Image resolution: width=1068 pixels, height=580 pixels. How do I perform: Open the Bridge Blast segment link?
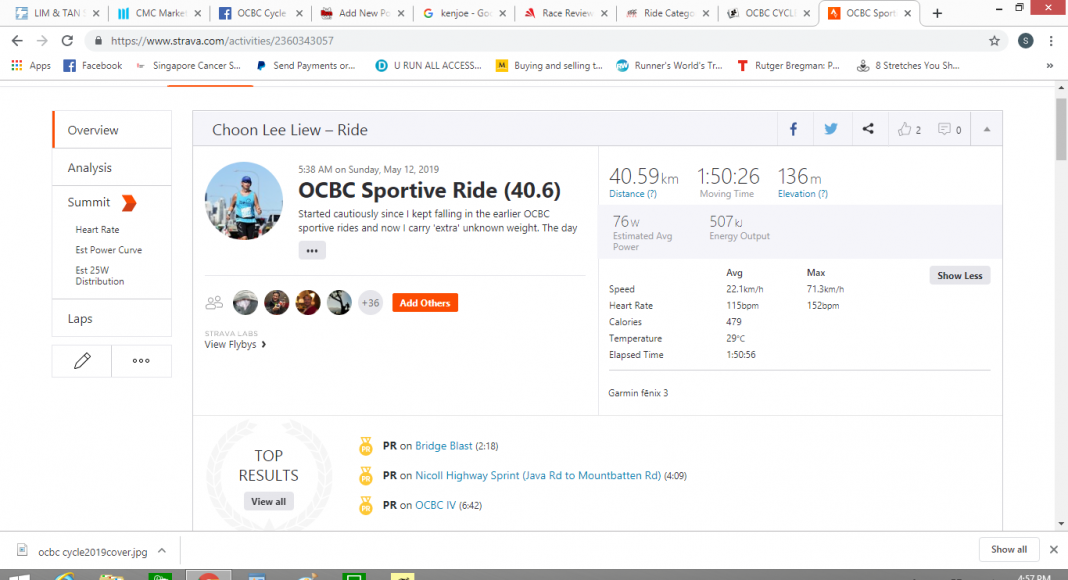click(443, 446)
